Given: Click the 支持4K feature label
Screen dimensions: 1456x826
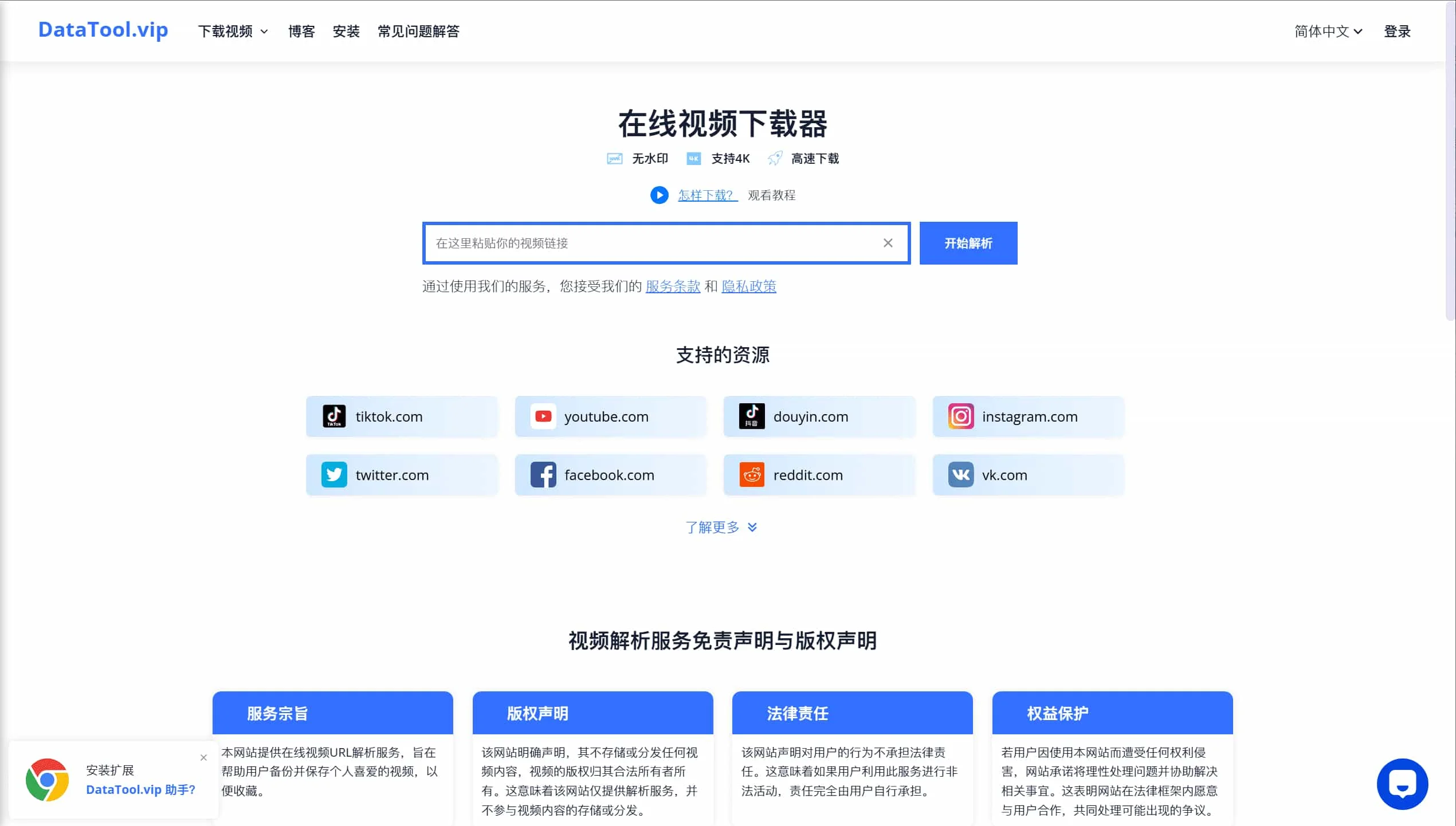Looking at the screenshot, I should pos(731,159).
